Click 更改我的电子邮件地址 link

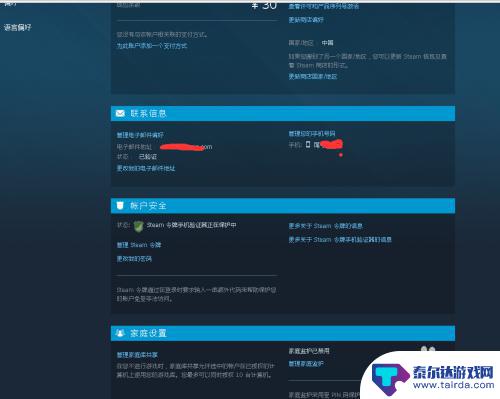click(146, 168)
